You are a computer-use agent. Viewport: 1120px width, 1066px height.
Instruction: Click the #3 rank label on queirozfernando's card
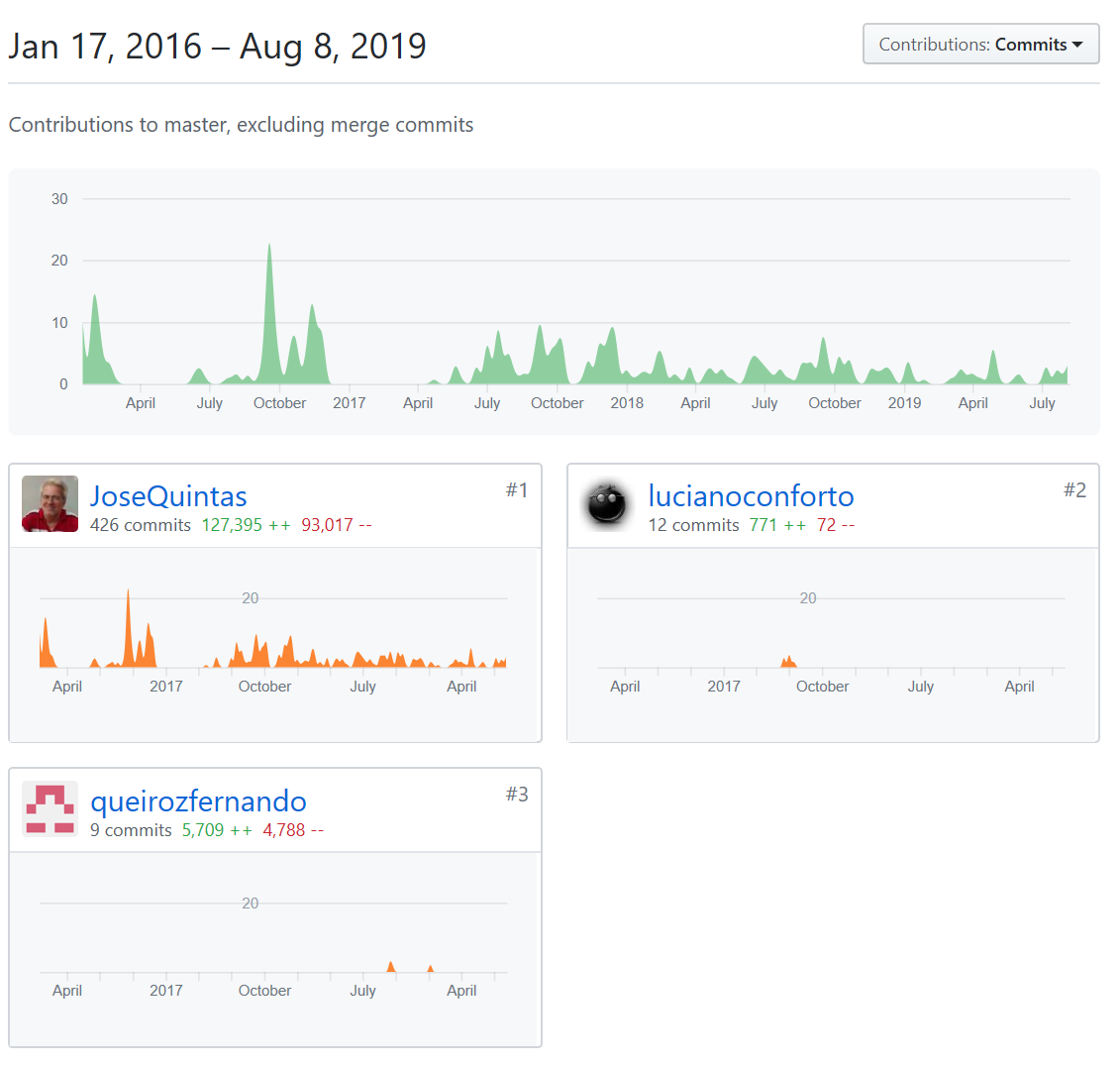517,795
